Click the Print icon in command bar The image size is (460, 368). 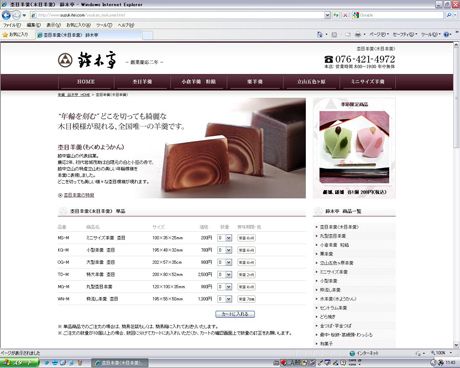pos(358,34)
